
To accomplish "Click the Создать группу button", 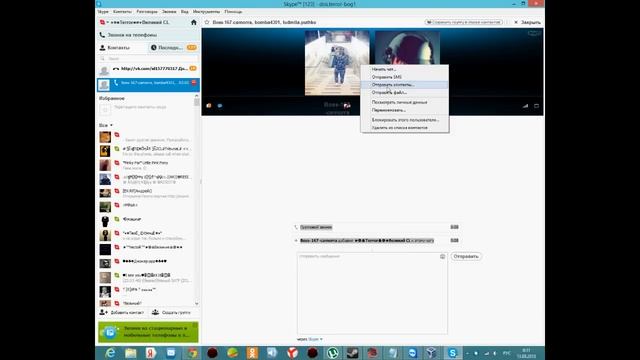I will [171, 312].
